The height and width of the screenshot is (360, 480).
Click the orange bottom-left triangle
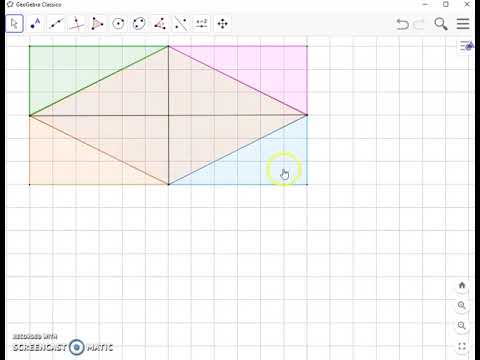75,161
